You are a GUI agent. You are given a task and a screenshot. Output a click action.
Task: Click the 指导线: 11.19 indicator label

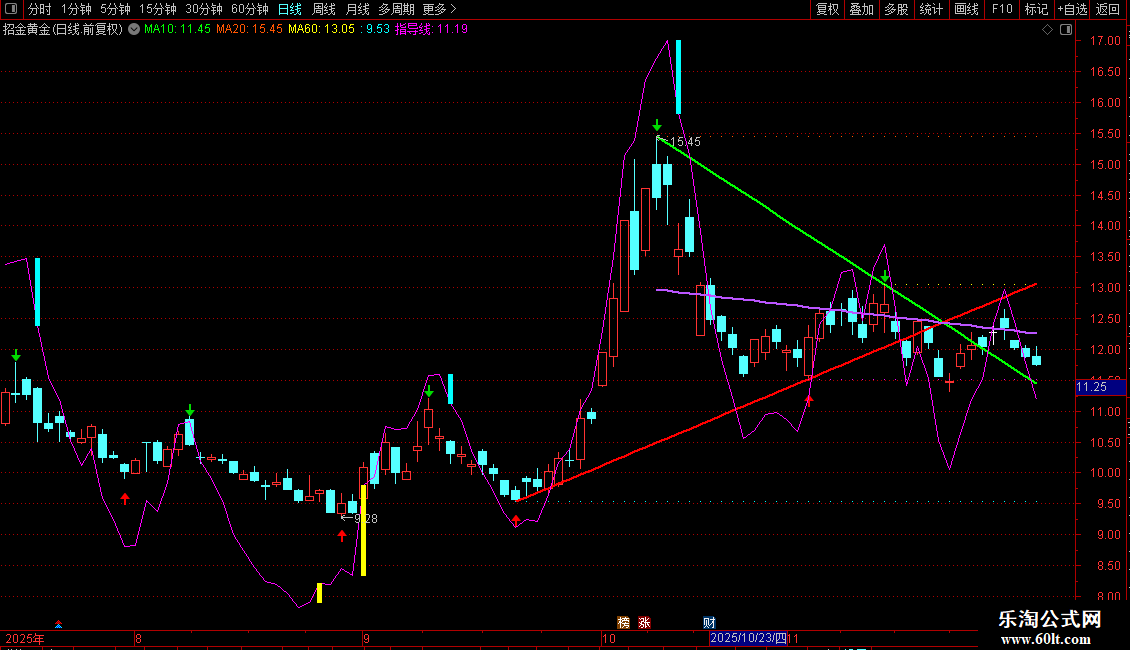[431, 30]
